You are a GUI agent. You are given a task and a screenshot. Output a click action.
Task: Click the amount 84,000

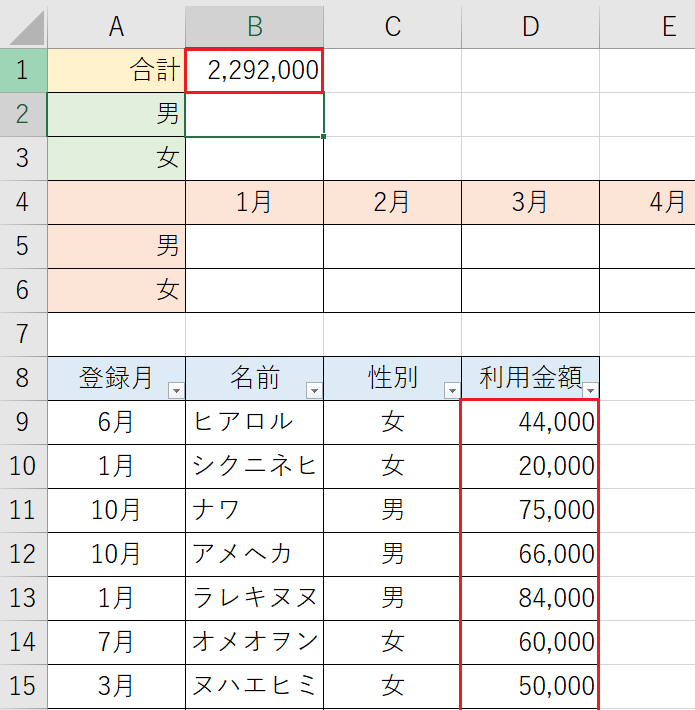(x=530, y=598)
